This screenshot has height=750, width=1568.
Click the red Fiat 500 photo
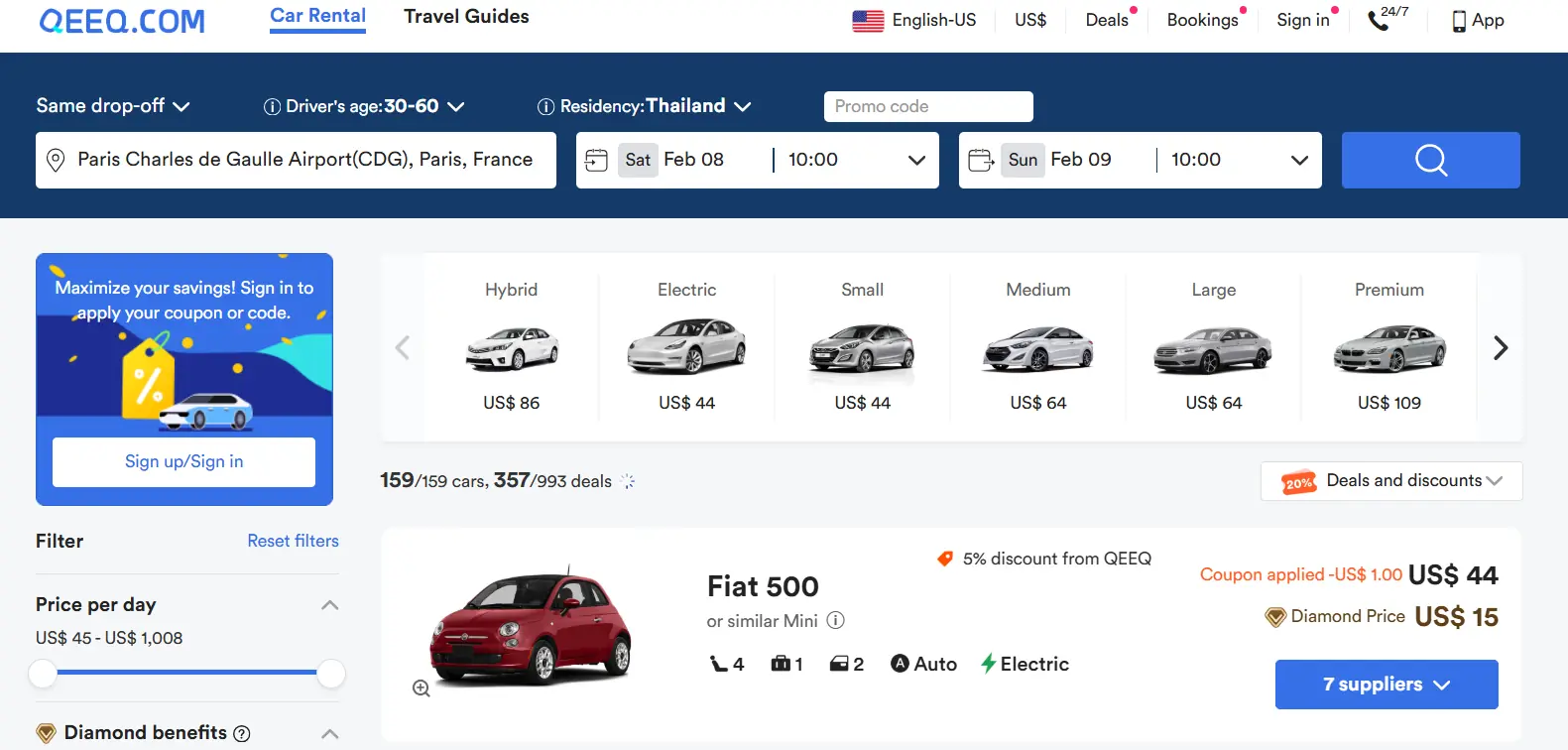click(532, 627)
